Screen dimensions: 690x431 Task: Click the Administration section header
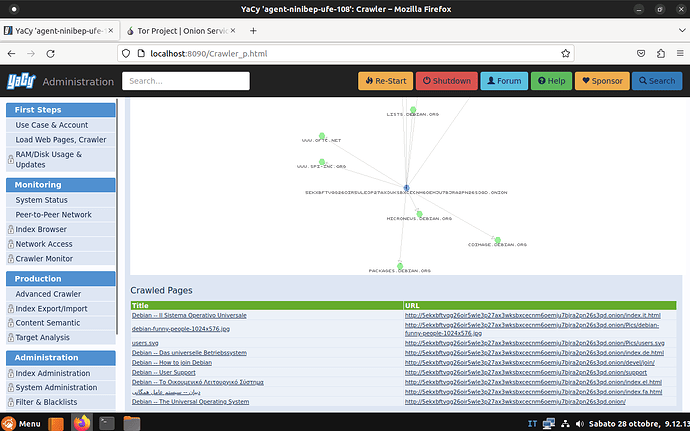coord(61,357)
